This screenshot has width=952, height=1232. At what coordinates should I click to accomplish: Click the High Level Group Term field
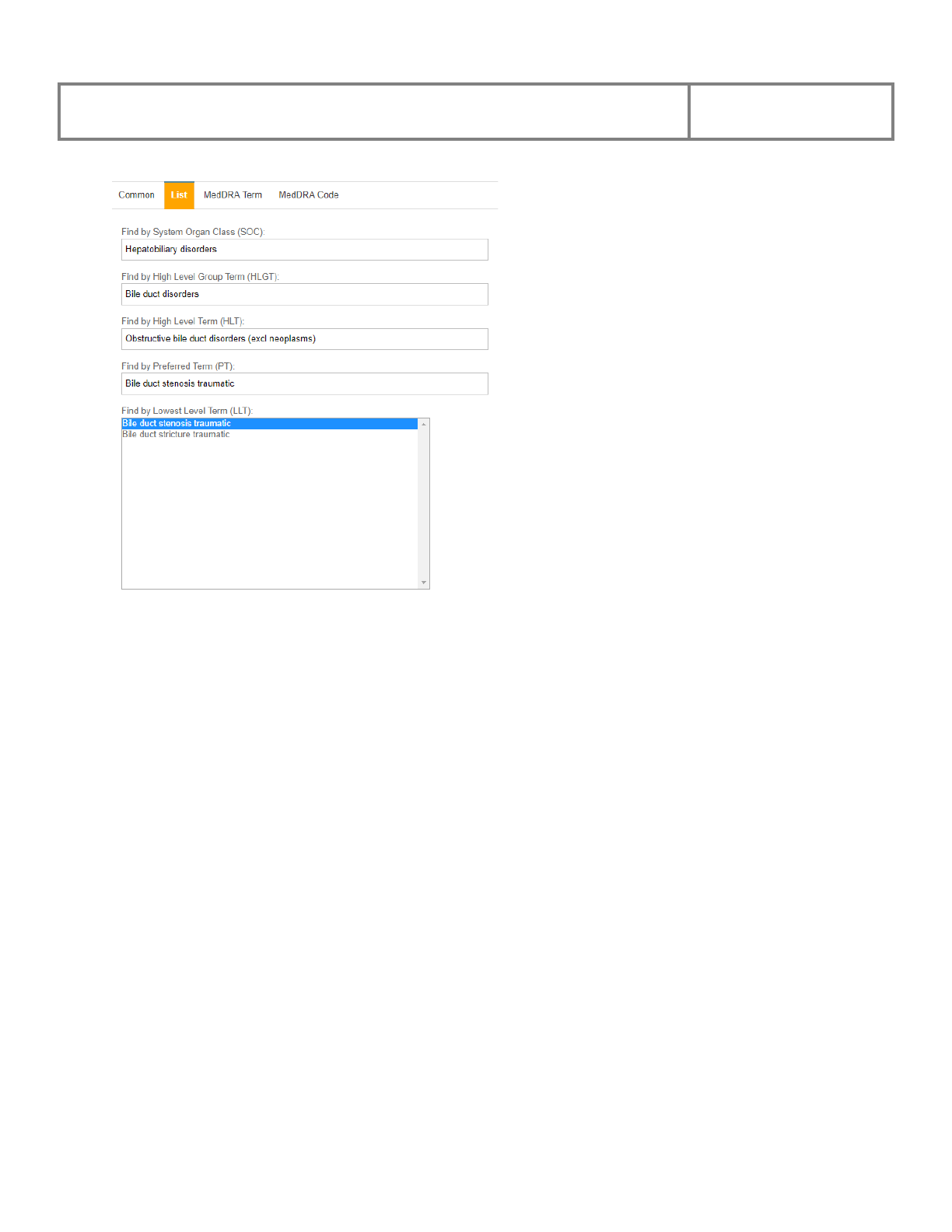coord(305,295)
